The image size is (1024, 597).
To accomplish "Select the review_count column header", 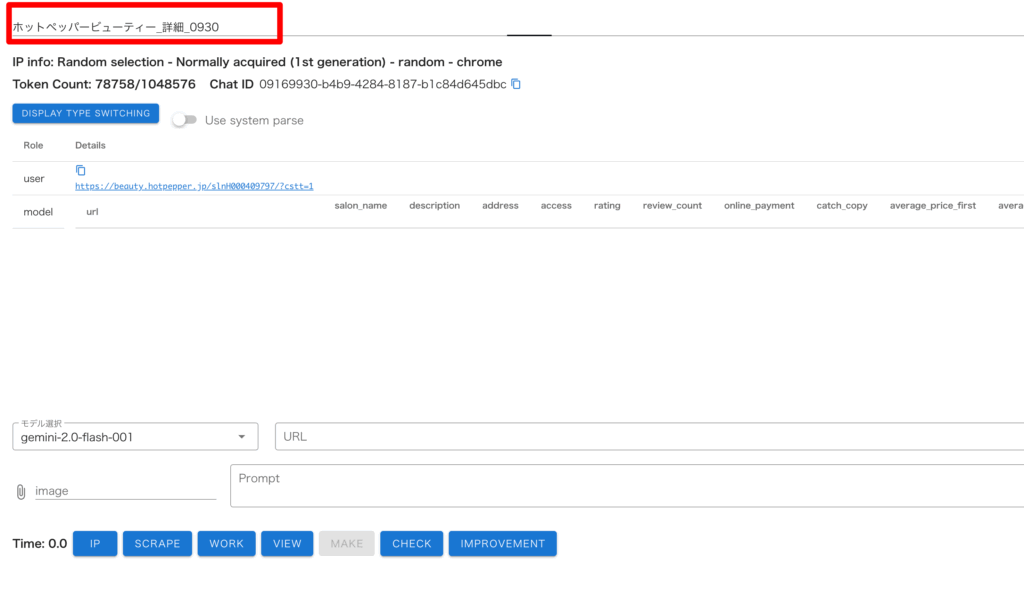I will 672,206.
